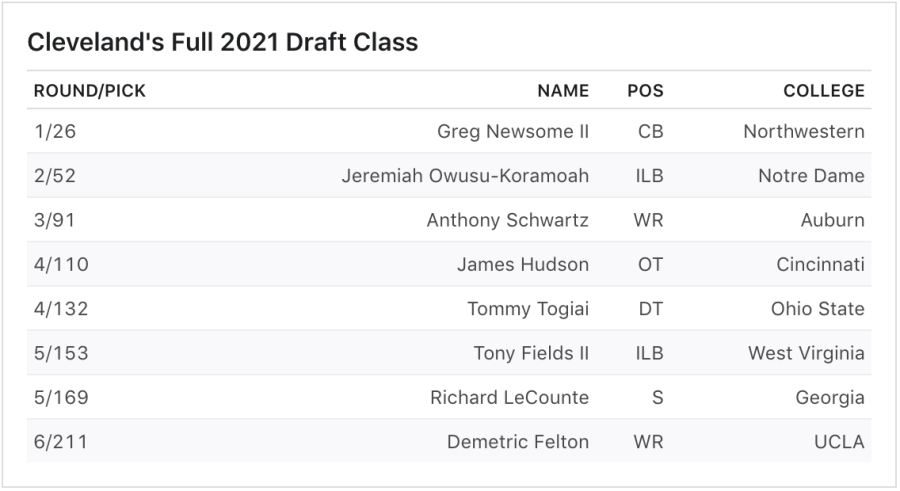Click Demetric Felton's name
The width and height of the screenshot is (900, 491).
[x=517, y=442]
